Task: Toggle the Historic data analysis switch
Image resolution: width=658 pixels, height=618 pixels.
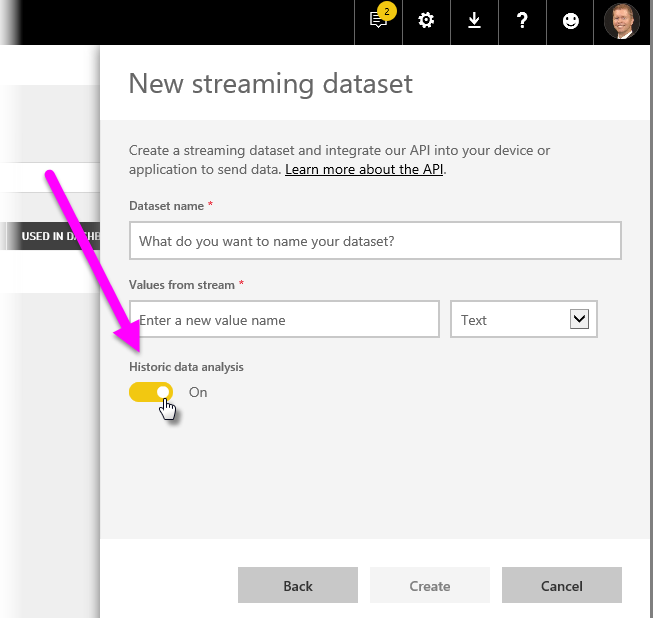Action: click(x=151, y=392)
